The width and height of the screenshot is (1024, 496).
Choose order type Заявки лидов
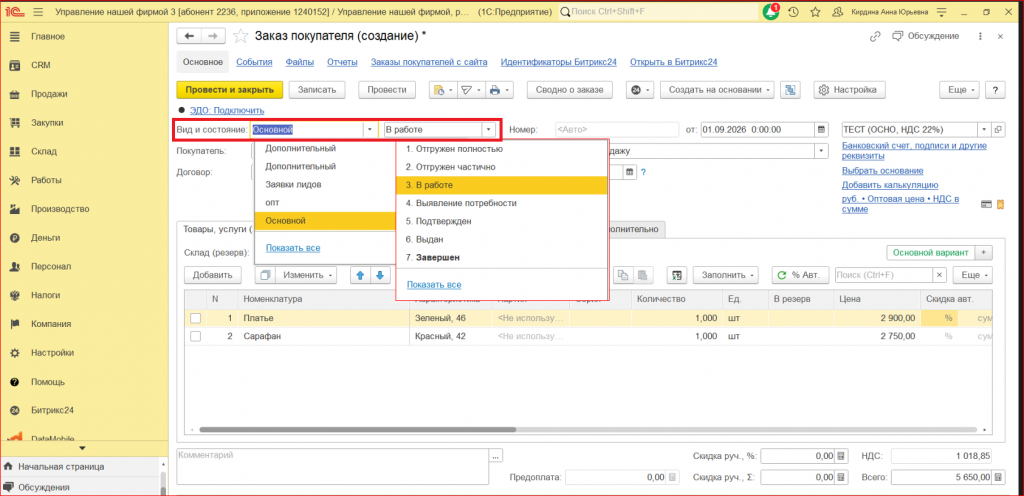pos(325,185)
